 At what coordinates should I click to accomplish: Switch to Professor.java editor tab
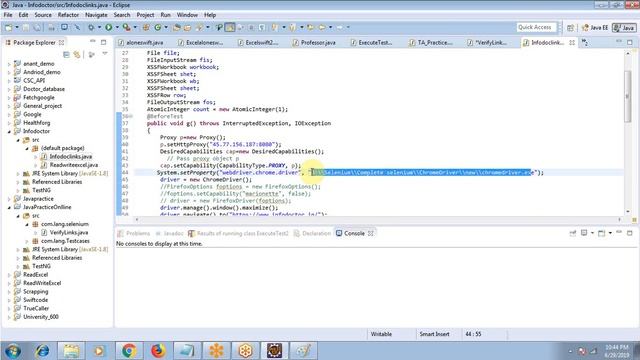pos(314,42)
